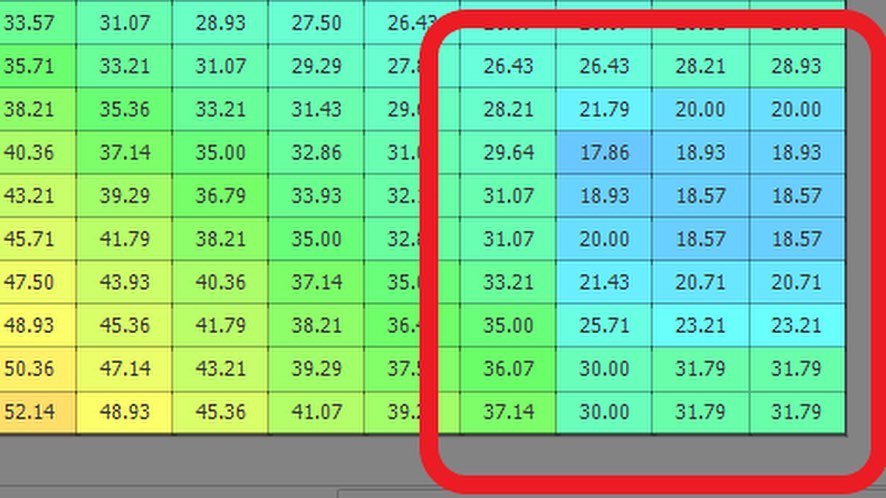Select the cell containing 17.86
Image resolution: width=886 pixels, height=498 pixels.
click(x=604, y=153)
